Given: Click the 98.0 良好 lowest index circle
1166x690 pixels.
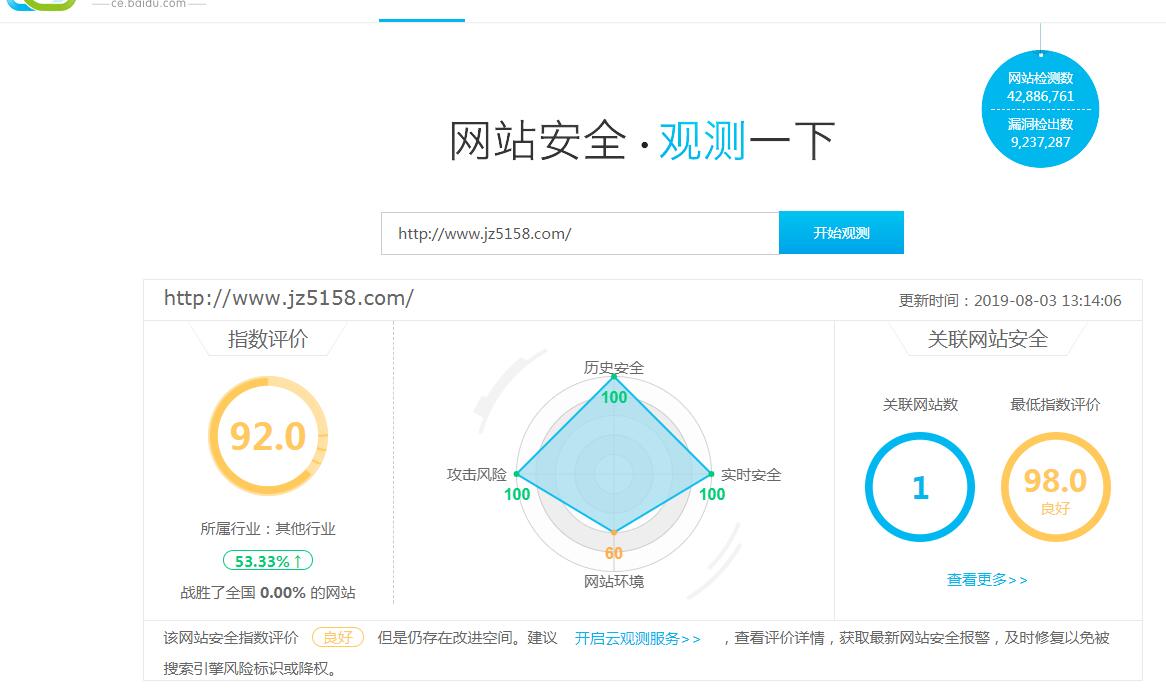Looking at the screenshot, I should tap(1055, 487).
